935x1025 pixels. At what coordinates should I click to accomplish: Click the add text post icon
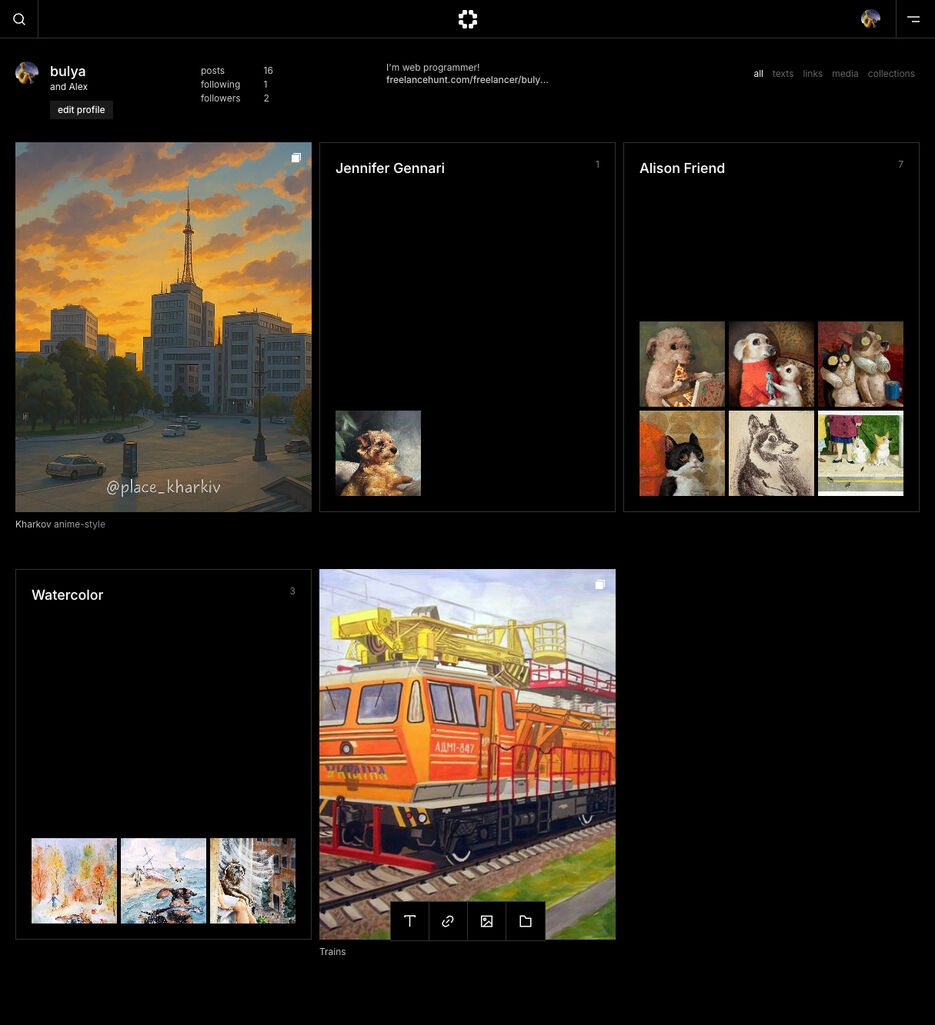(x=410, y=921)
